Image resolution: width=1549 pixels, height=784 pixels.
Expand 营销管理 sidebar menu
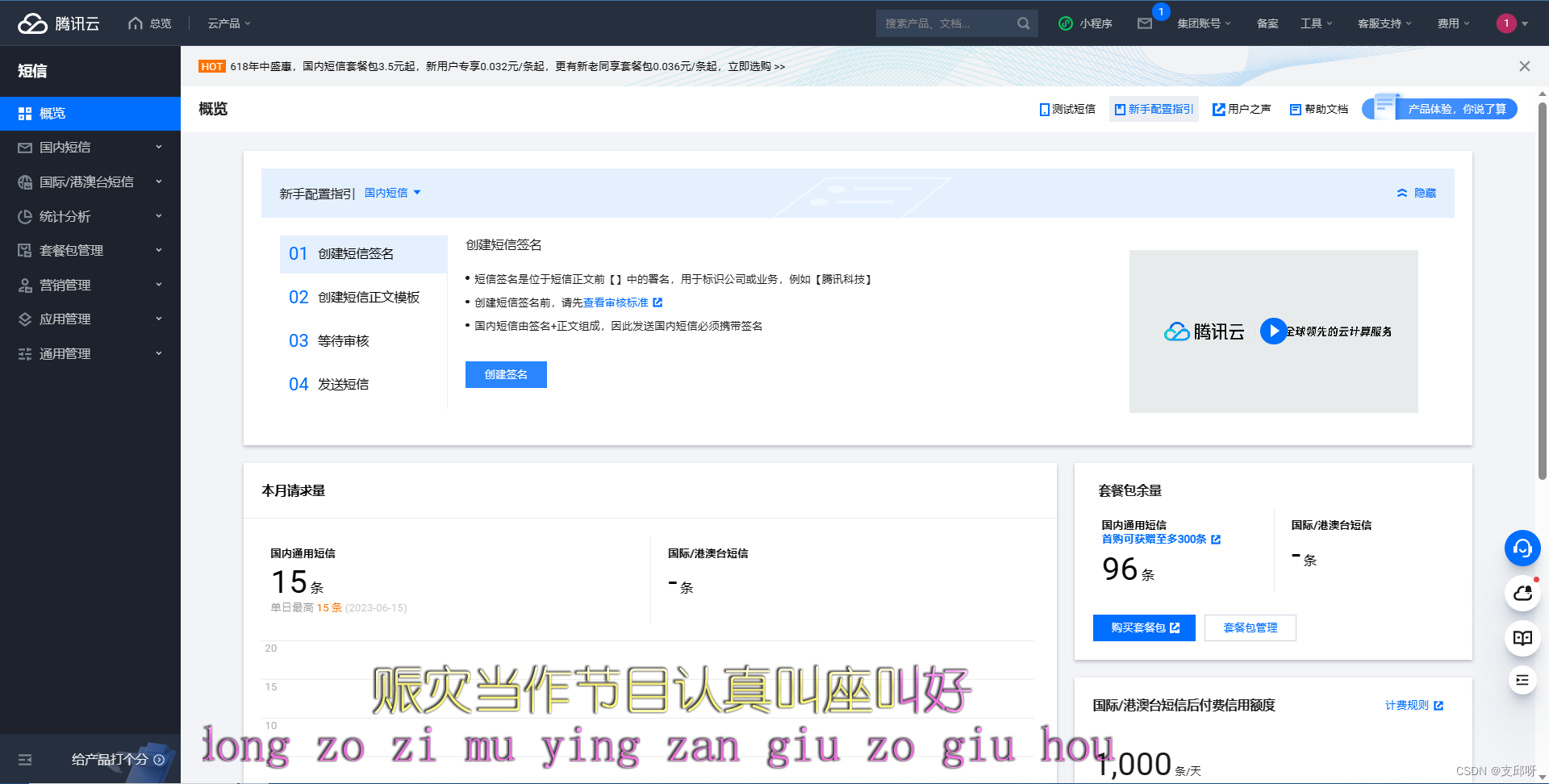[x=90, y=285]
